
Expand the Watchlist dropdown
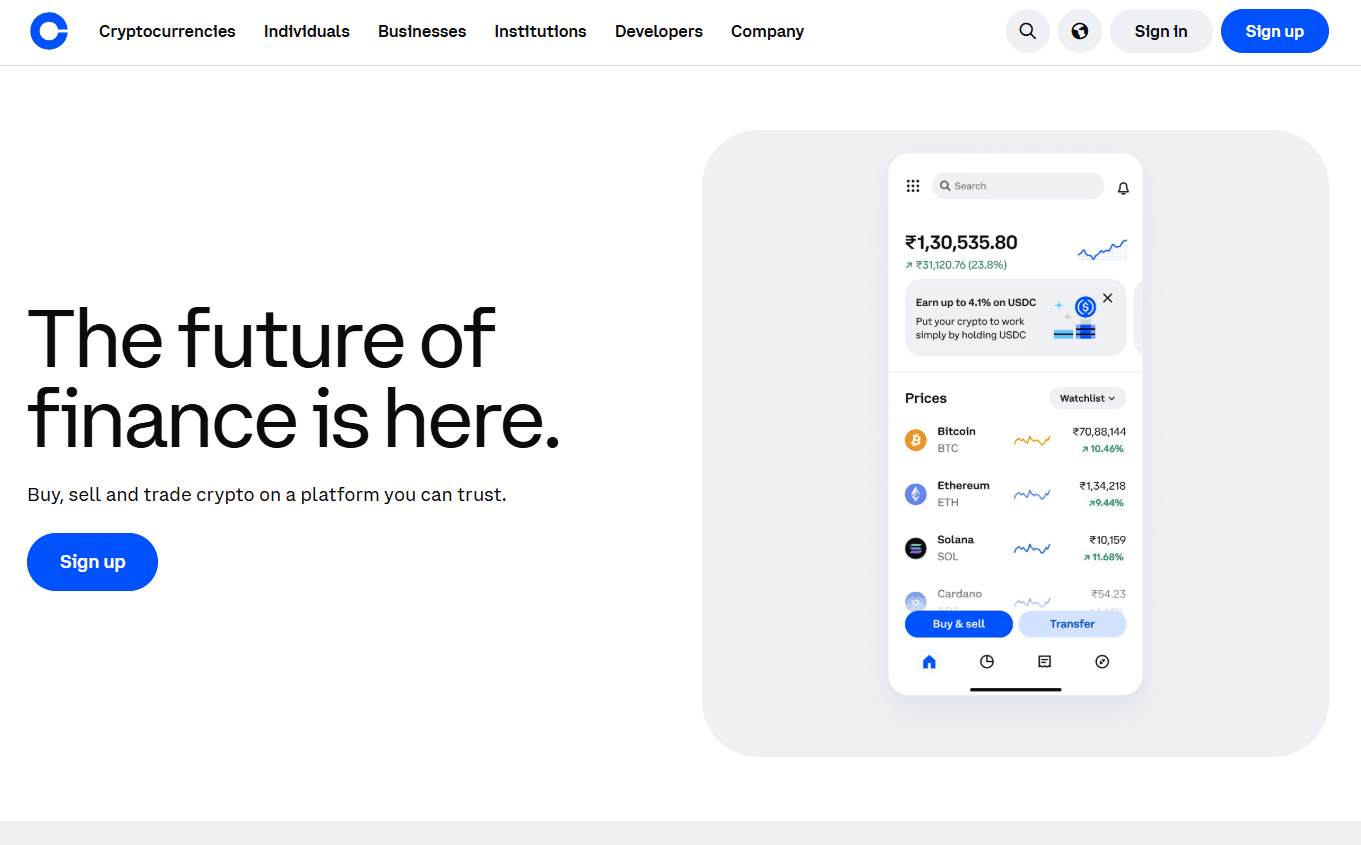[1088, 398]
